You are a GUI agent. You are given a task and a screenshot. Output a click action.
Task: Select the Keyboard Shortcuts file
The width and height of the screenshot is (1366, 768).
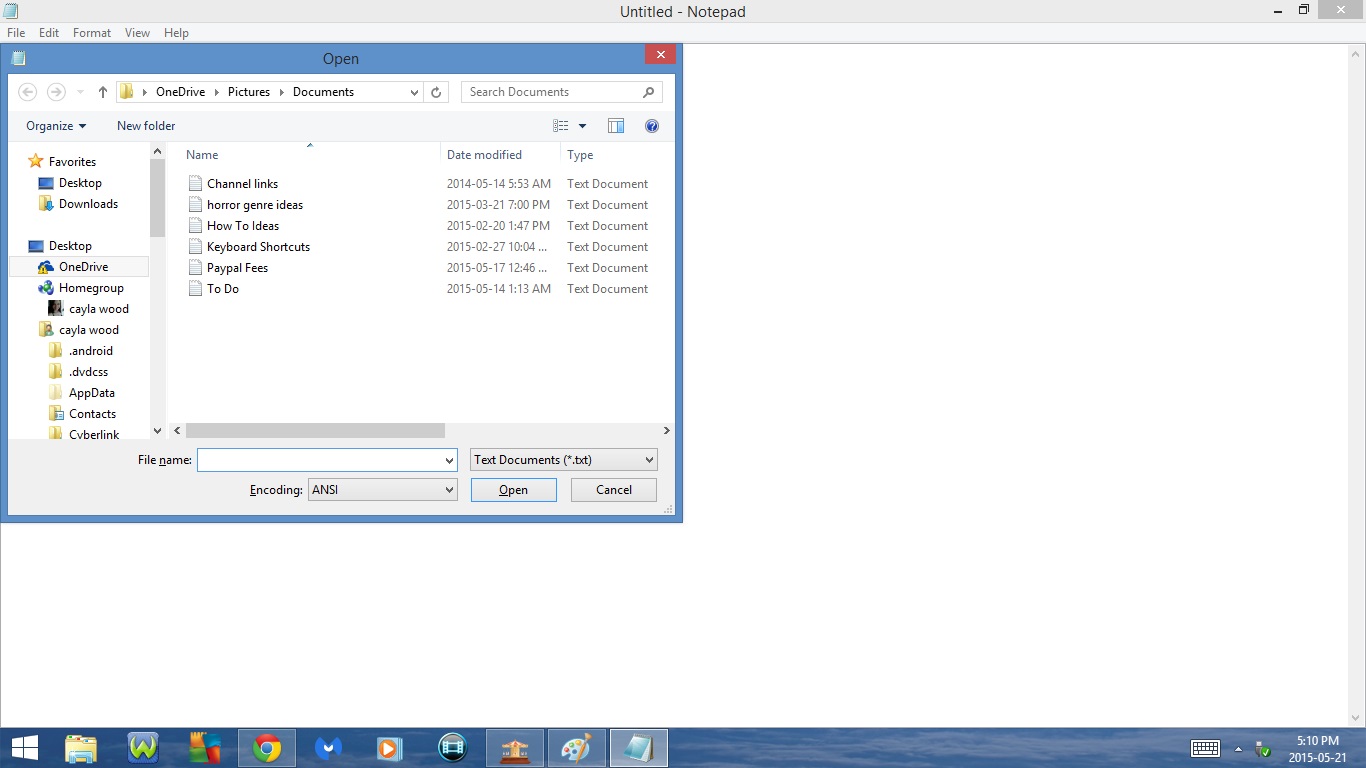[x=258, y=247]
